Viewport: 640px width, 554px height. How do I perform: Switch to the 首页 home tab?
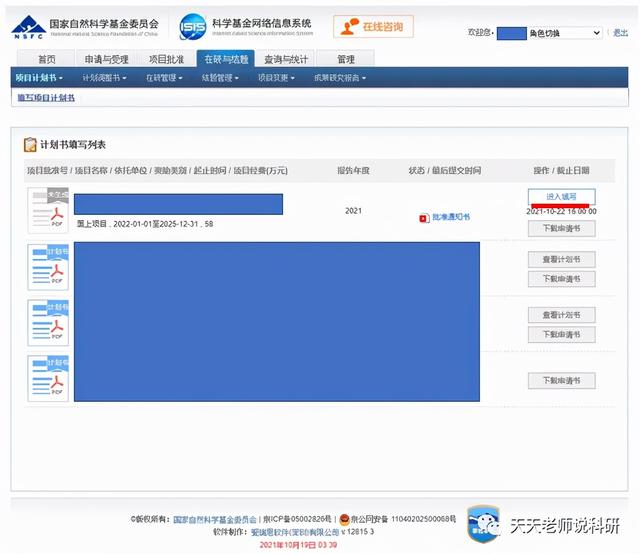[x=47, y=59]
